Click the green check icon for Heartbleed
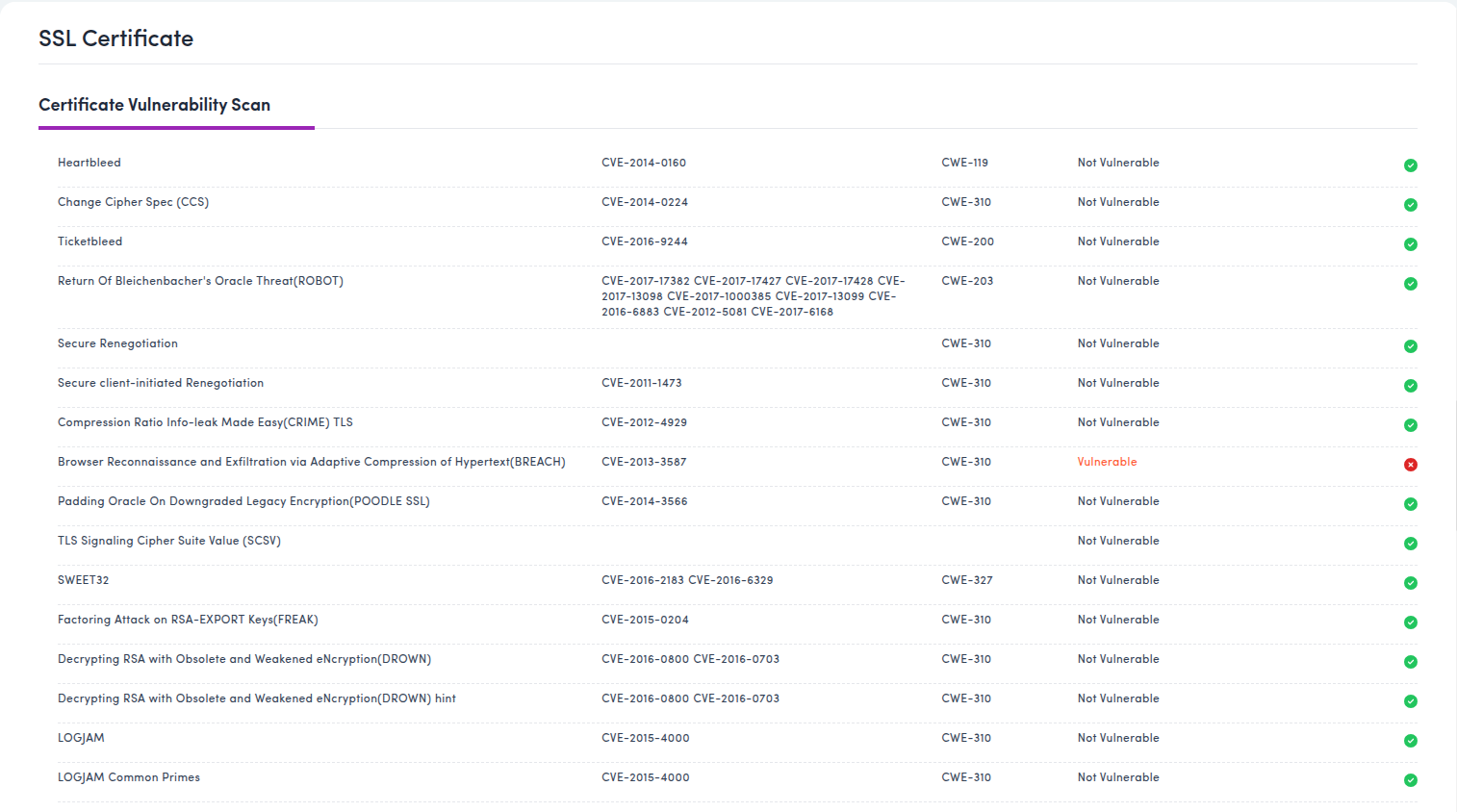Image resolution: width=1457 pixels, height=812 pixels. (1410, 165)
